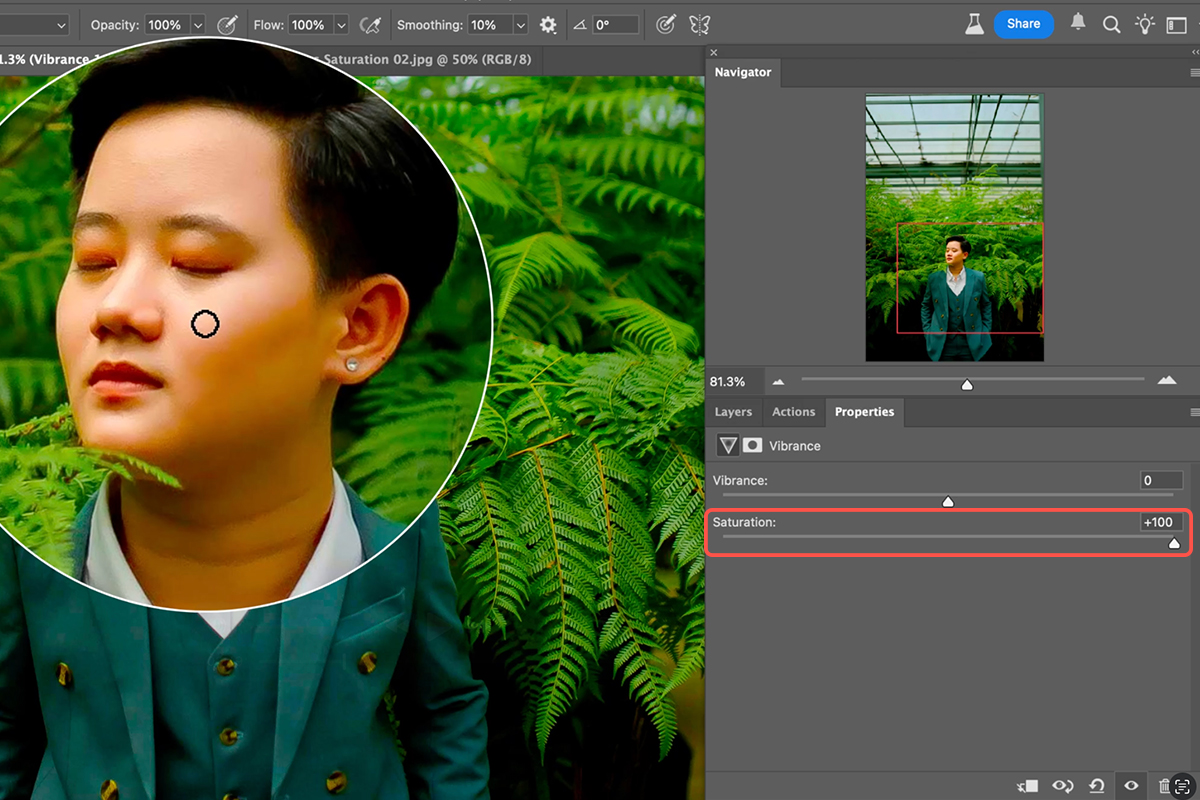Expand the Flow dropdown arrow
The image size is (1200, 800).
pos(341,25)
